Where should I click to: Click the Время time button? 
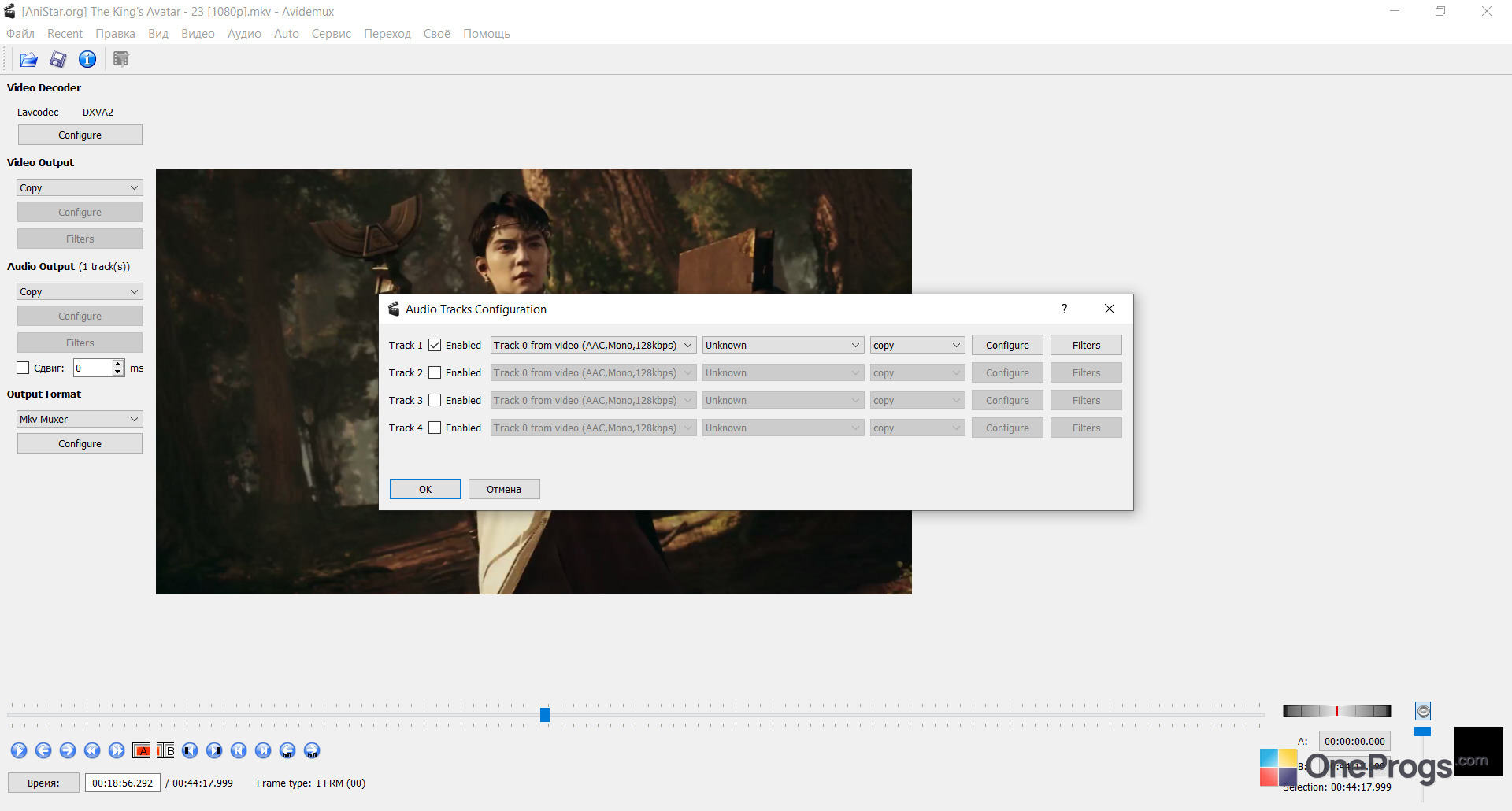point(43,783)
